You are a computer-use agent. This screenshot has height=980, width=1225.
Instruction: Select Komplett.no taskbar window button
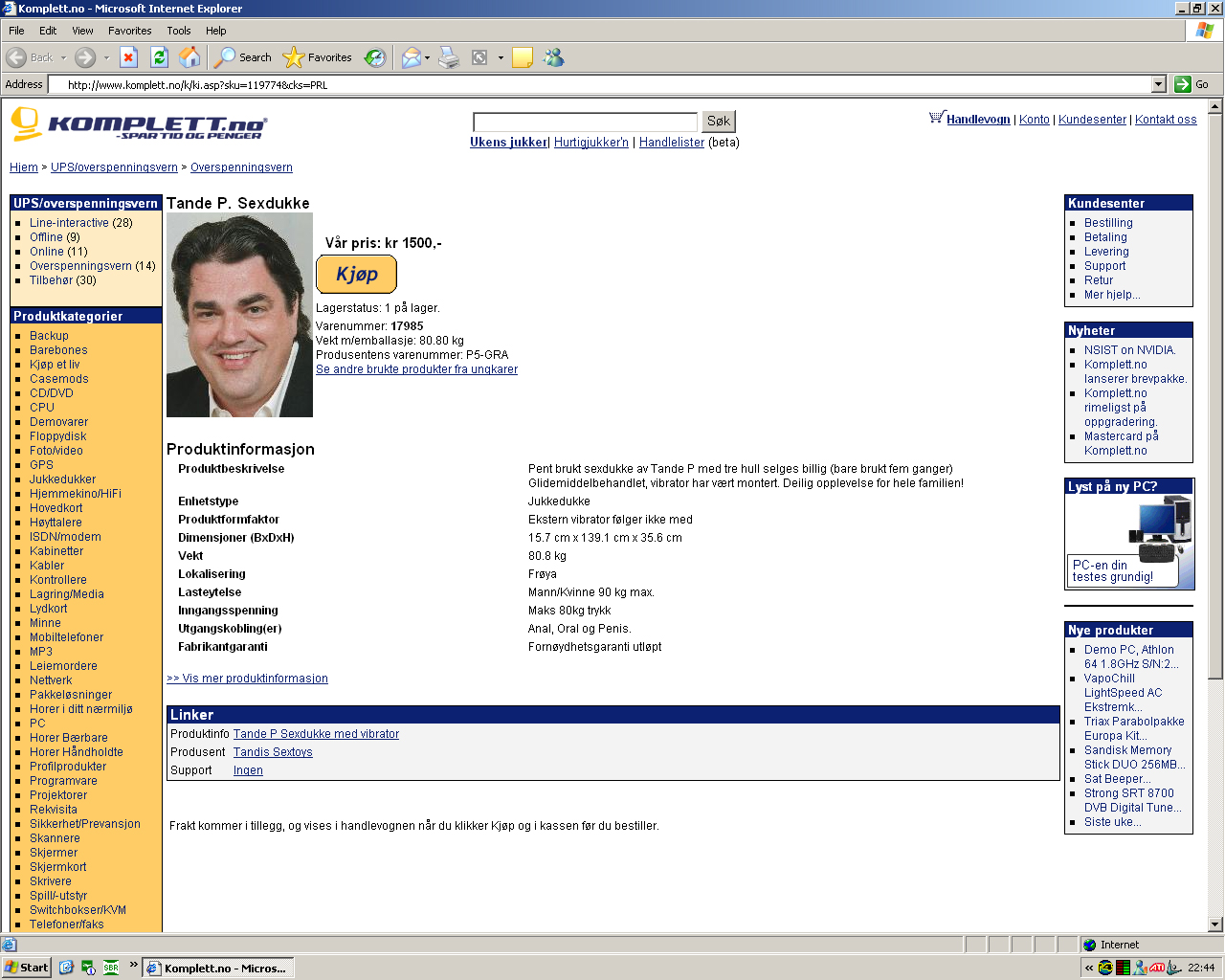[x=218, y=968]
